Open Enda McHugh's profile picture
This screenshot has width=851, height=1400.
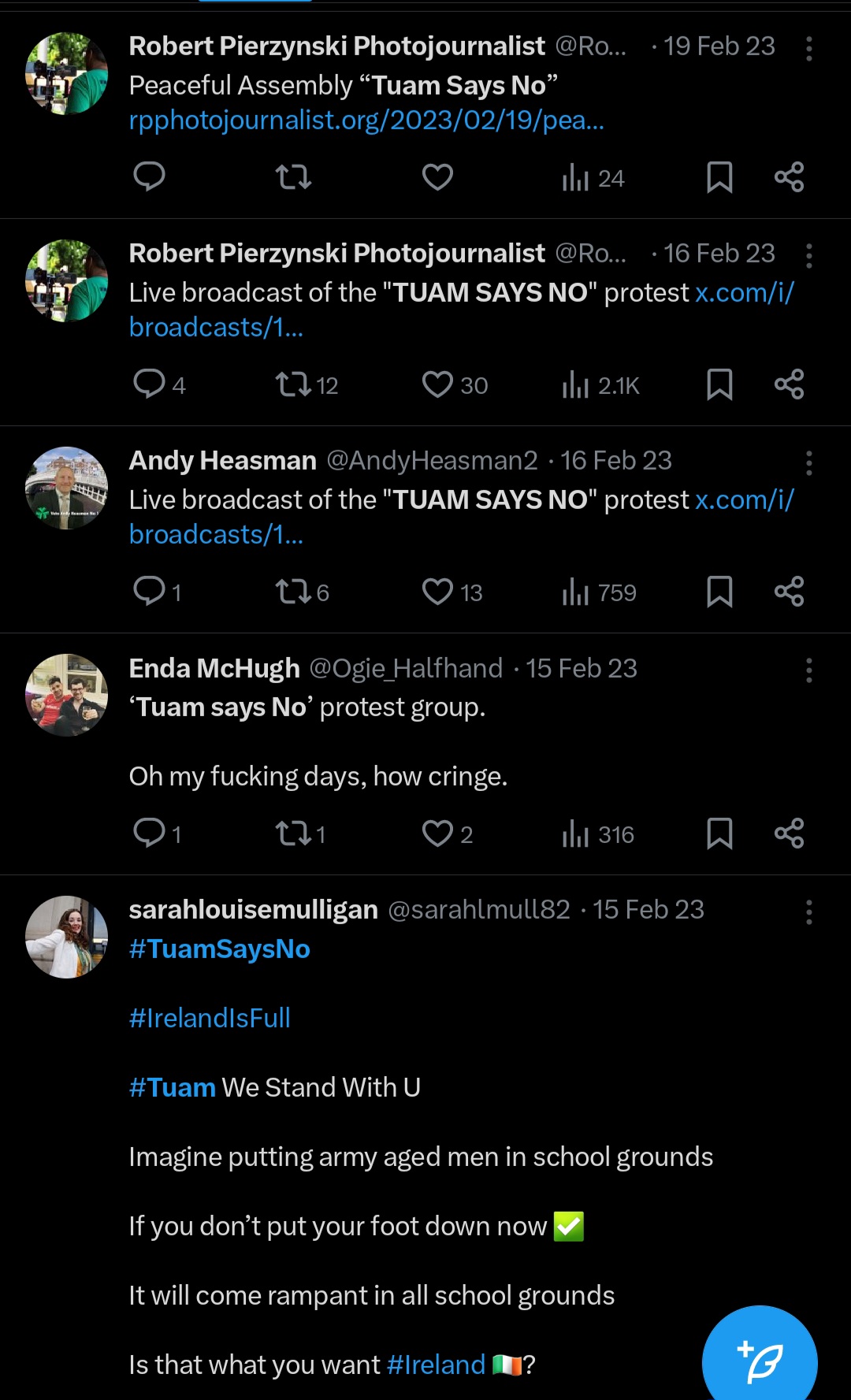(67, 695)
